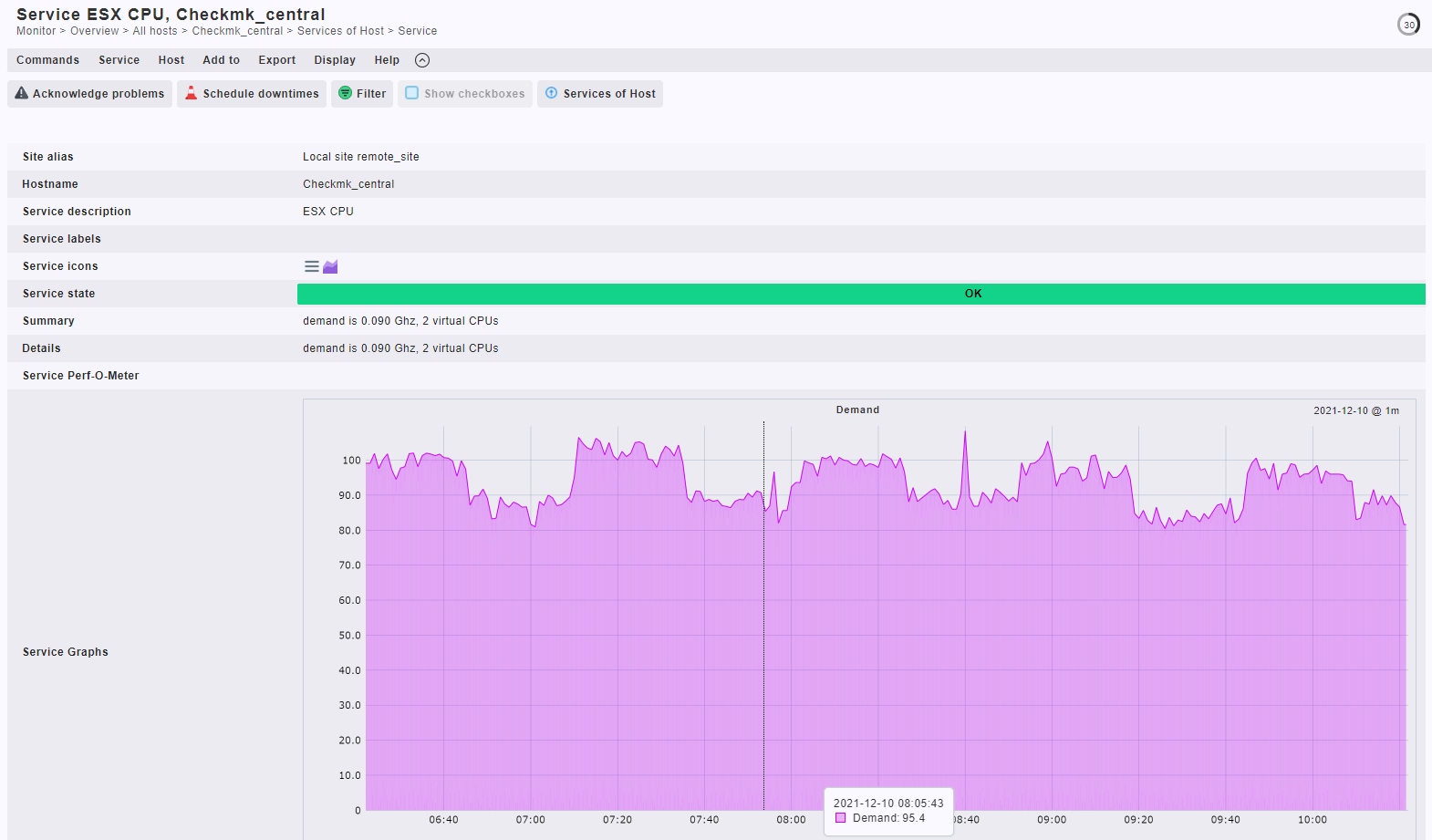Click the Acknowledge problems button
Screen dimensions: 1432x840
[x=89, y=94]
